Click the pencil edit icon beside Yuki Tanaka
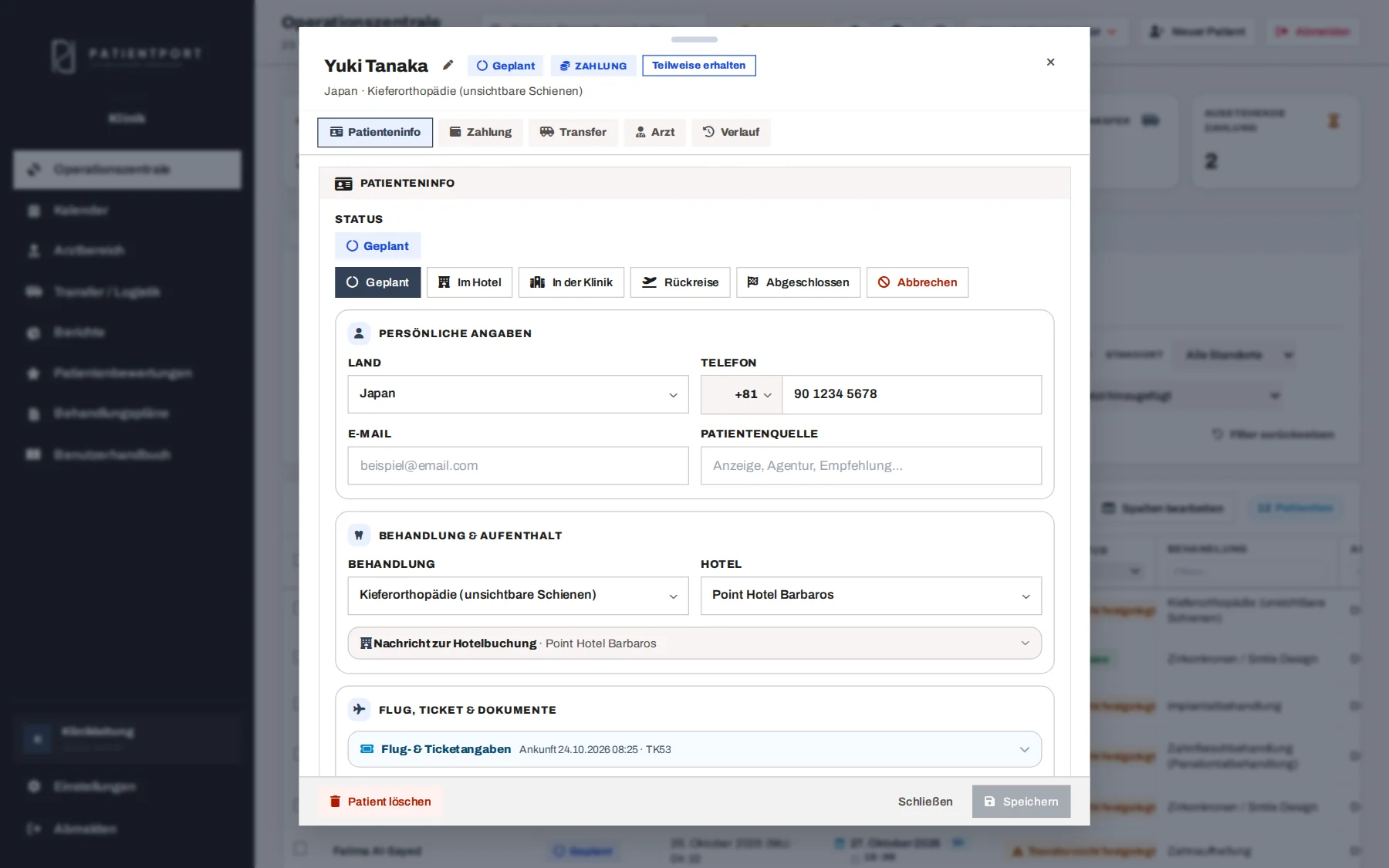1389x868 pixels. pyautogui.click(x=448, y=65)
